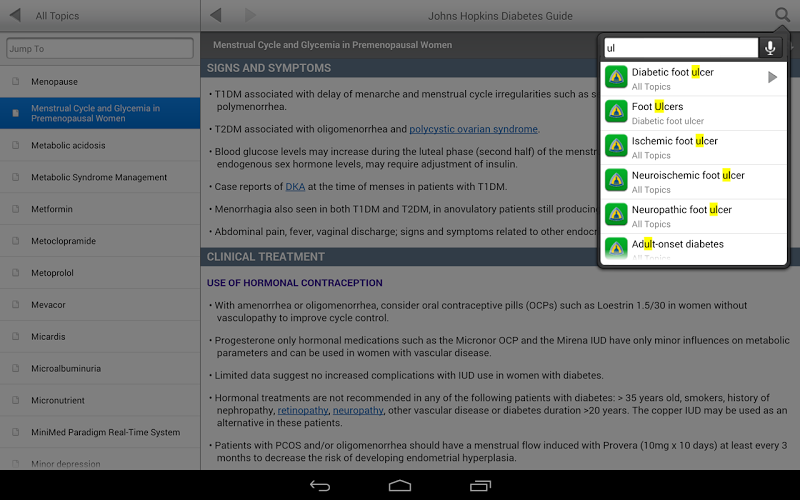Tap the CLINICAL TREATMENT section header

(x=265, y=257)
